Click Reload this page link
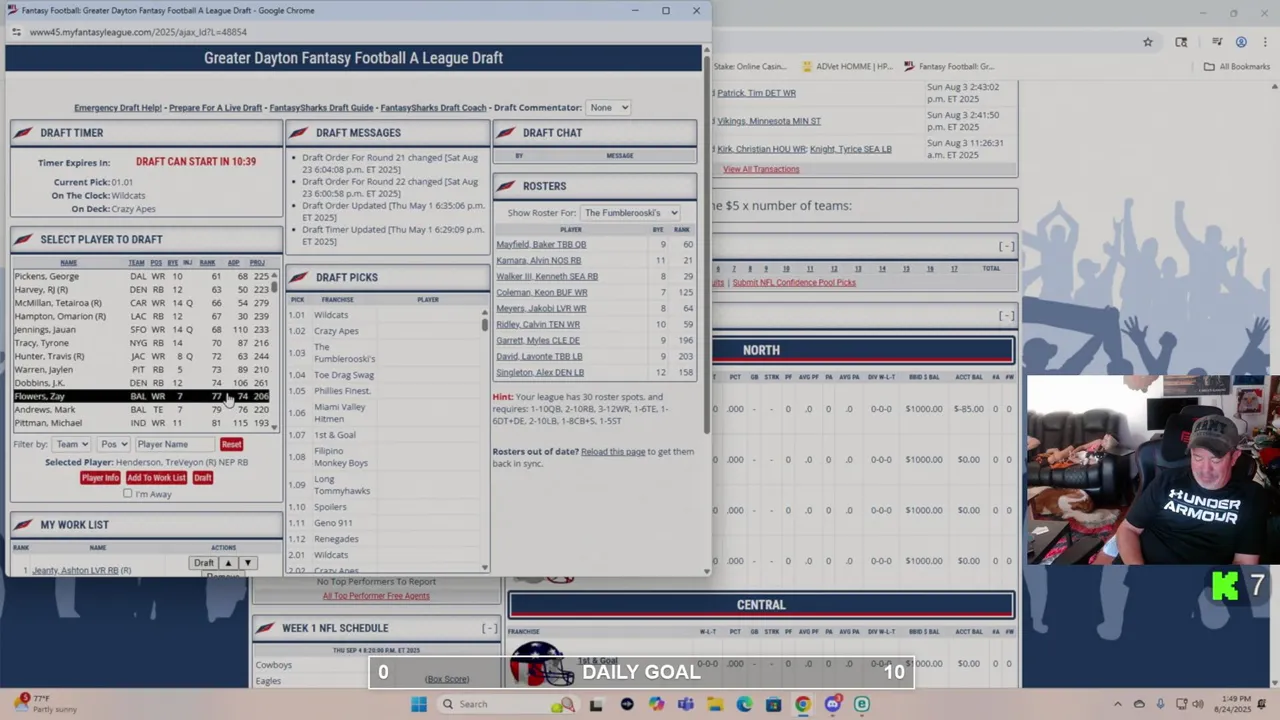The height and width of the screenshot is (720, 1280). [613, 452]
